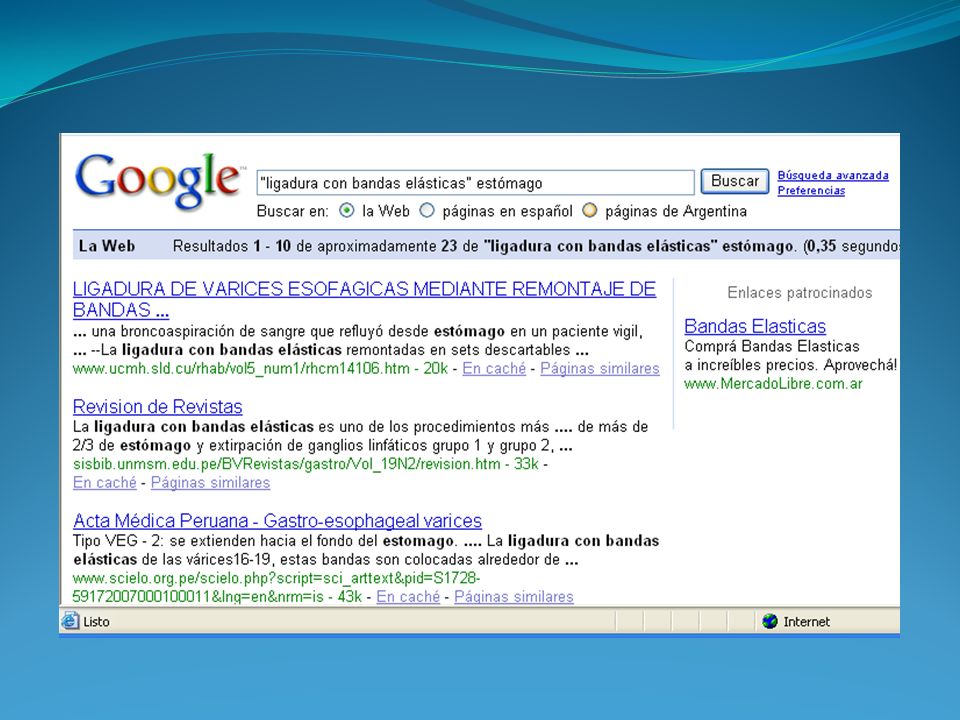Click the 'Listo' status bar text
The width and height of the screenshot is (960, 720).
(96, 621)
